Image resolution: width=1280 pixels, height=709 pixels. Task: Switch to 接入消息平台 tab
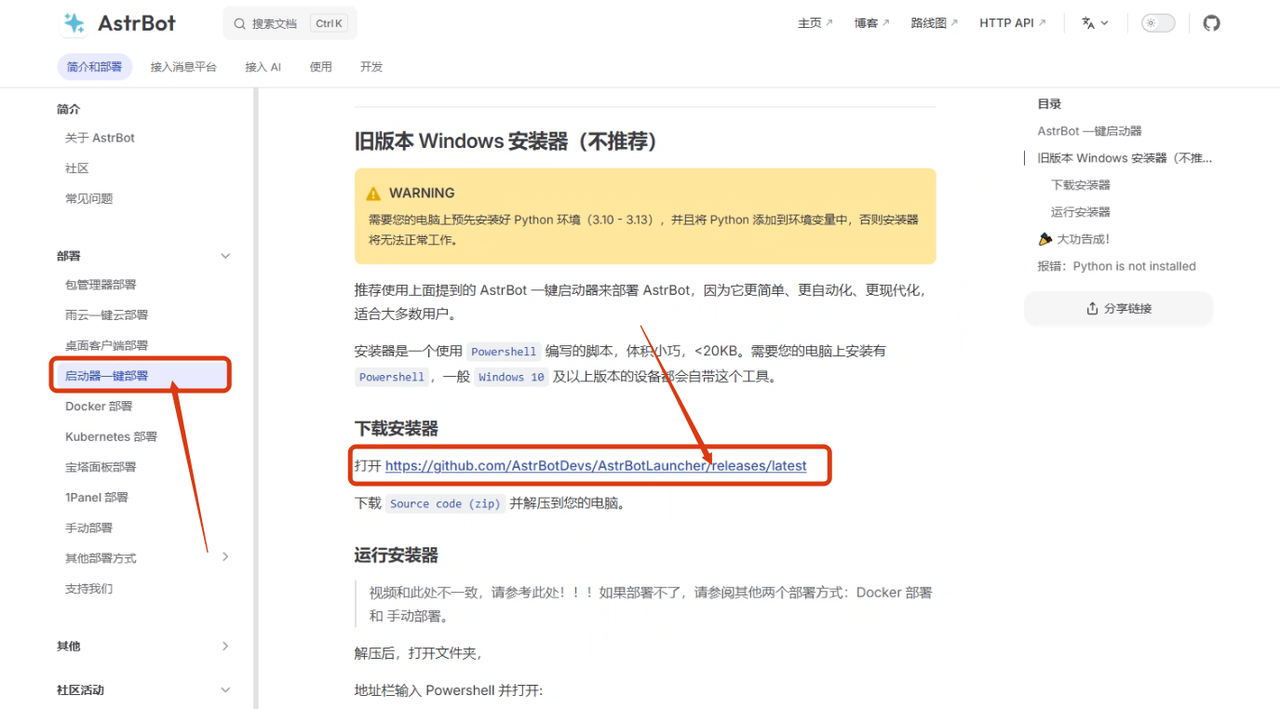[184, 67]
